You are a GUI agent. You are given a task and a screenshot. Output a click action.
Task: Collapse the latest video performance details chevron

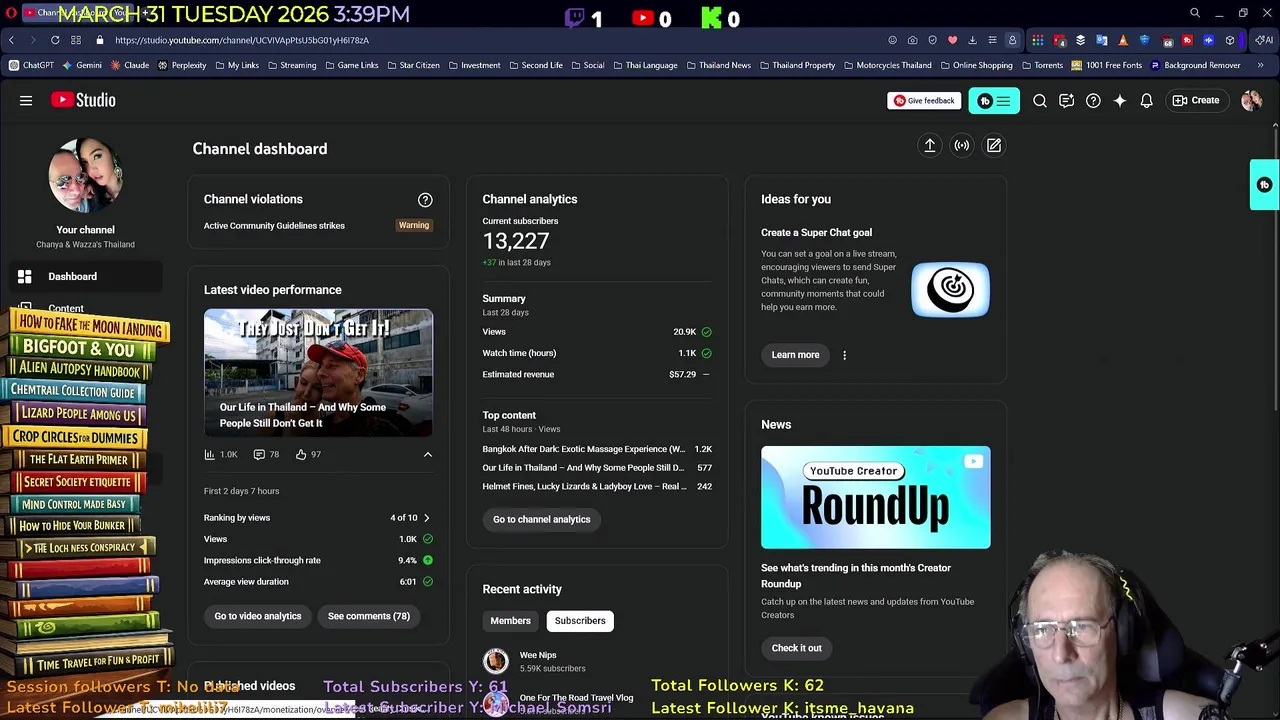pyautogui.click(x=427, y=455)
